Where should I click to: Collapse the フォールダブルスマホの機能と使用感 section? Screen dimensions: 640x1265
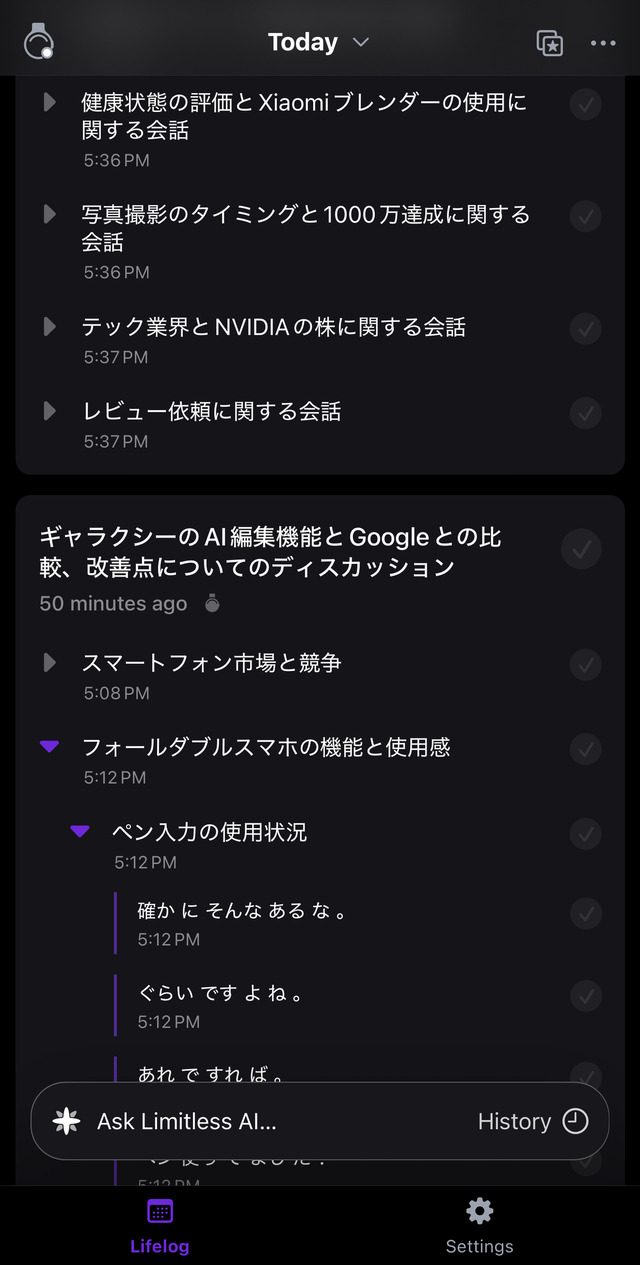click(49, 747)
